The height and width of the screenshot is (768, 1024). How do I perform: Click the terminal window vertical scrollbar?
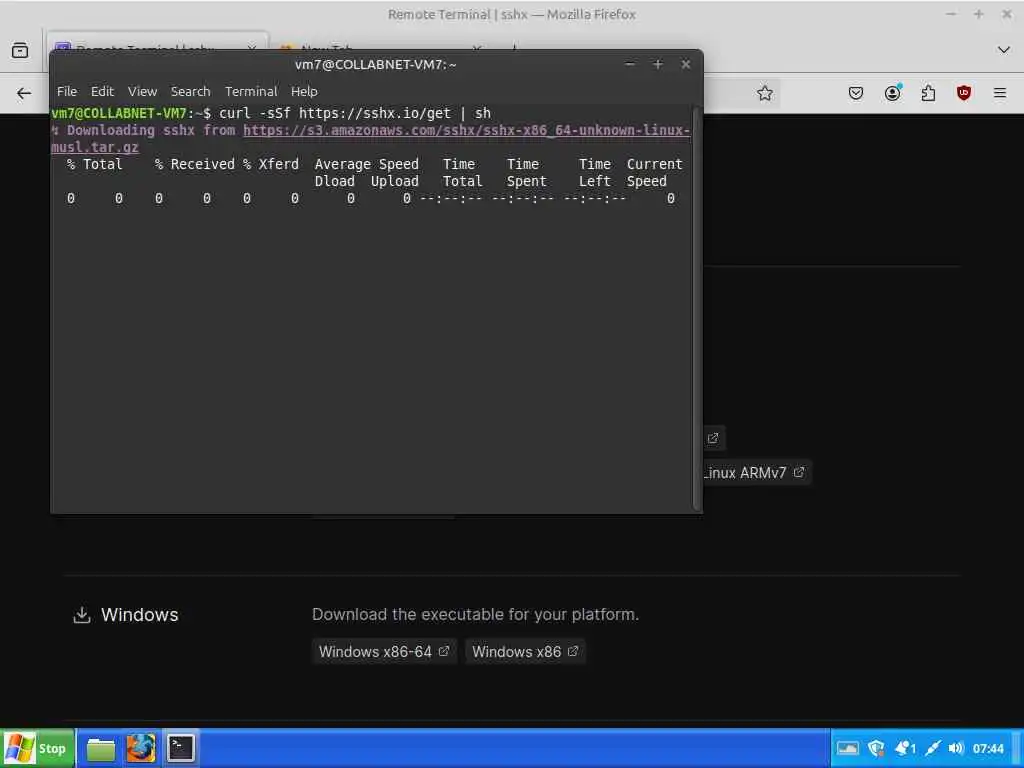[697, 308]
